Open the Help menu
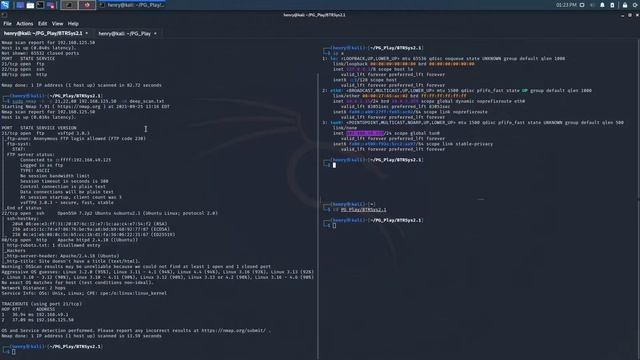The height and width of the screenshot is (360, 640). (73, 24)
